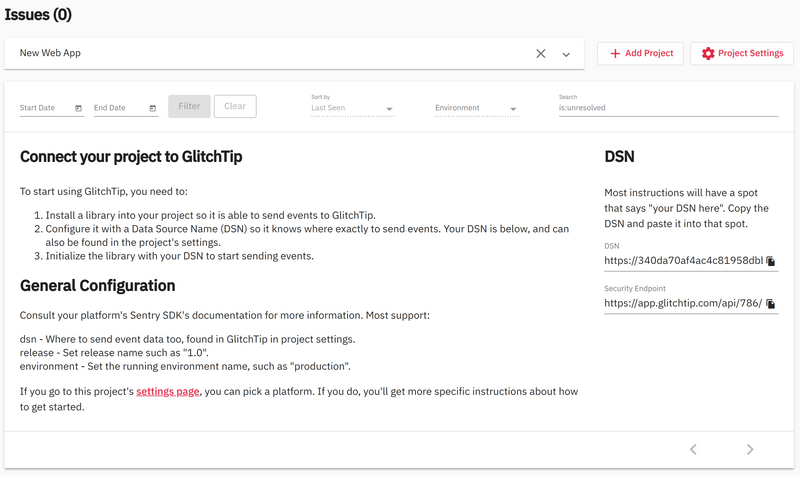
Task: Clear the New Web App project selection
Action: coord(541,54)
